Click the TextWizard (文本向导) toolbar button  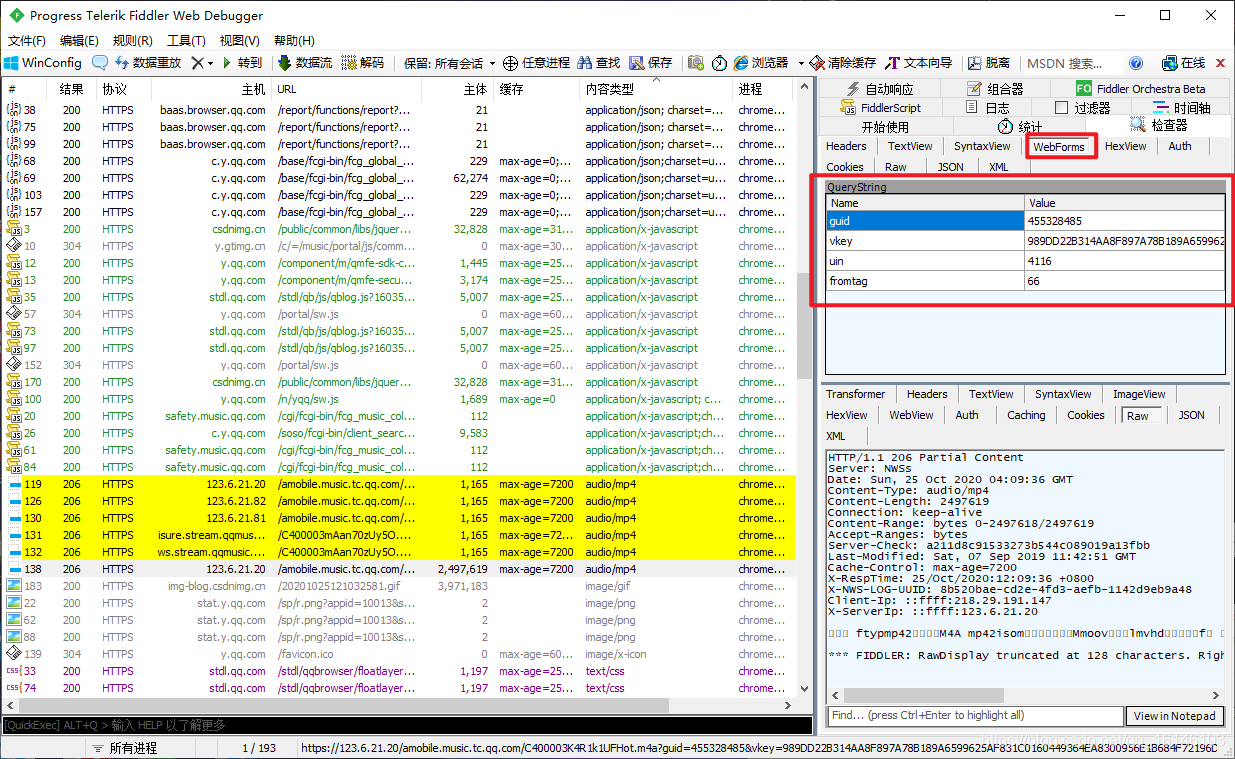pos(919,62)
